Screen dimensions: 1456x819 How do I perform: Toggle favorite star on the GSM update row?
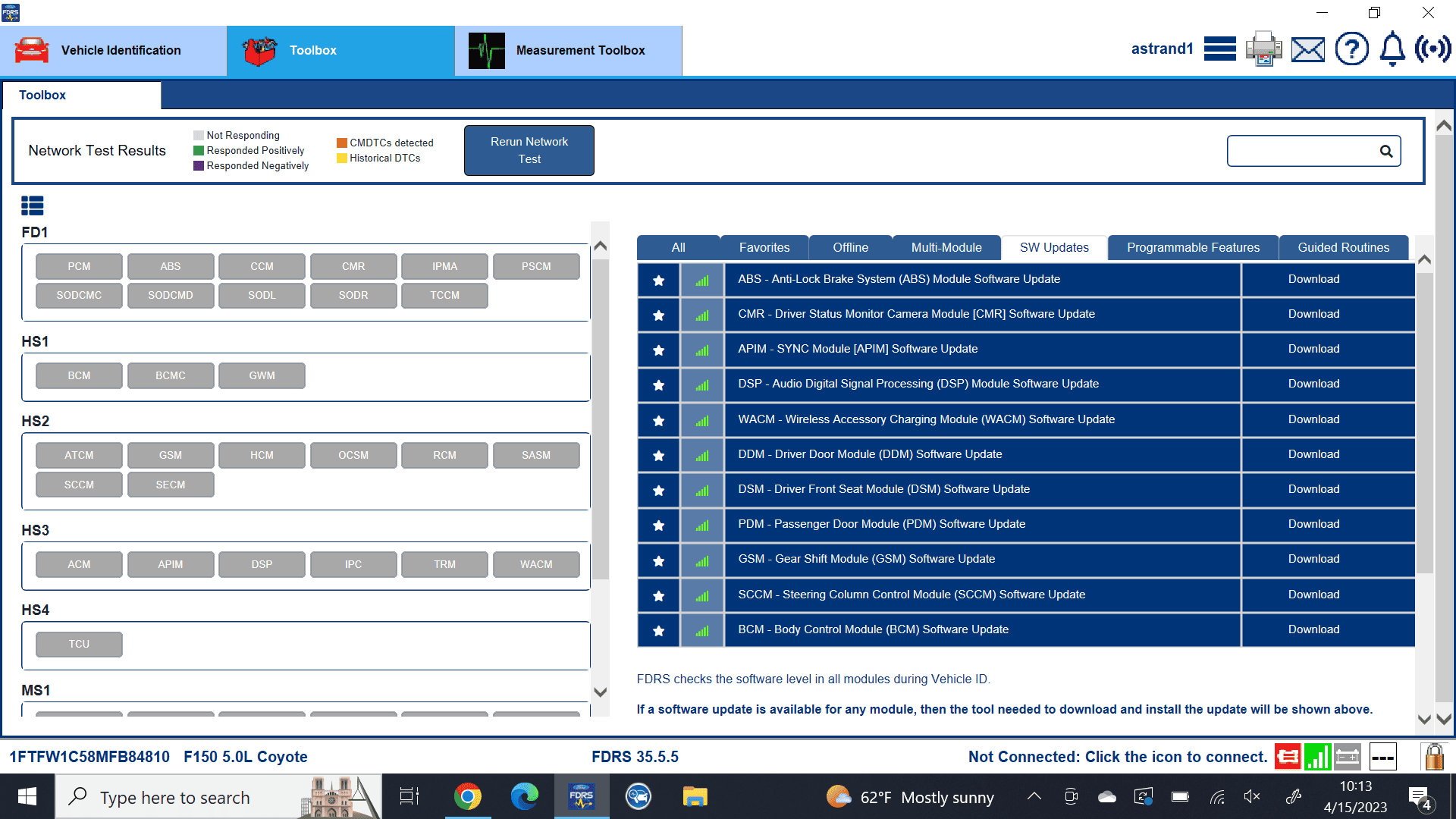pyautogui.click(x=658, y=560)
